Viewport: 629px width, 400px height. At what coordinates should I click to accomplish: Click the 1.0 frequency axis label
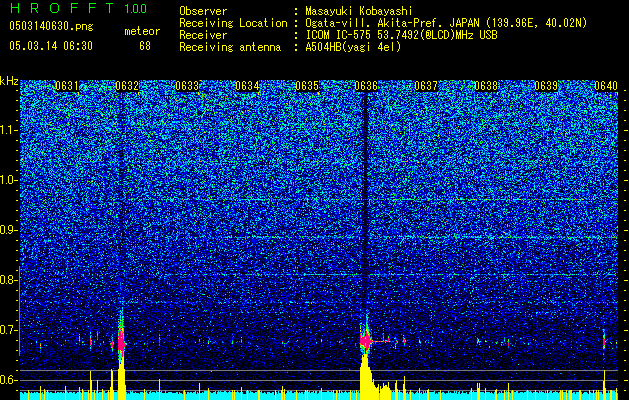(7, 181)
